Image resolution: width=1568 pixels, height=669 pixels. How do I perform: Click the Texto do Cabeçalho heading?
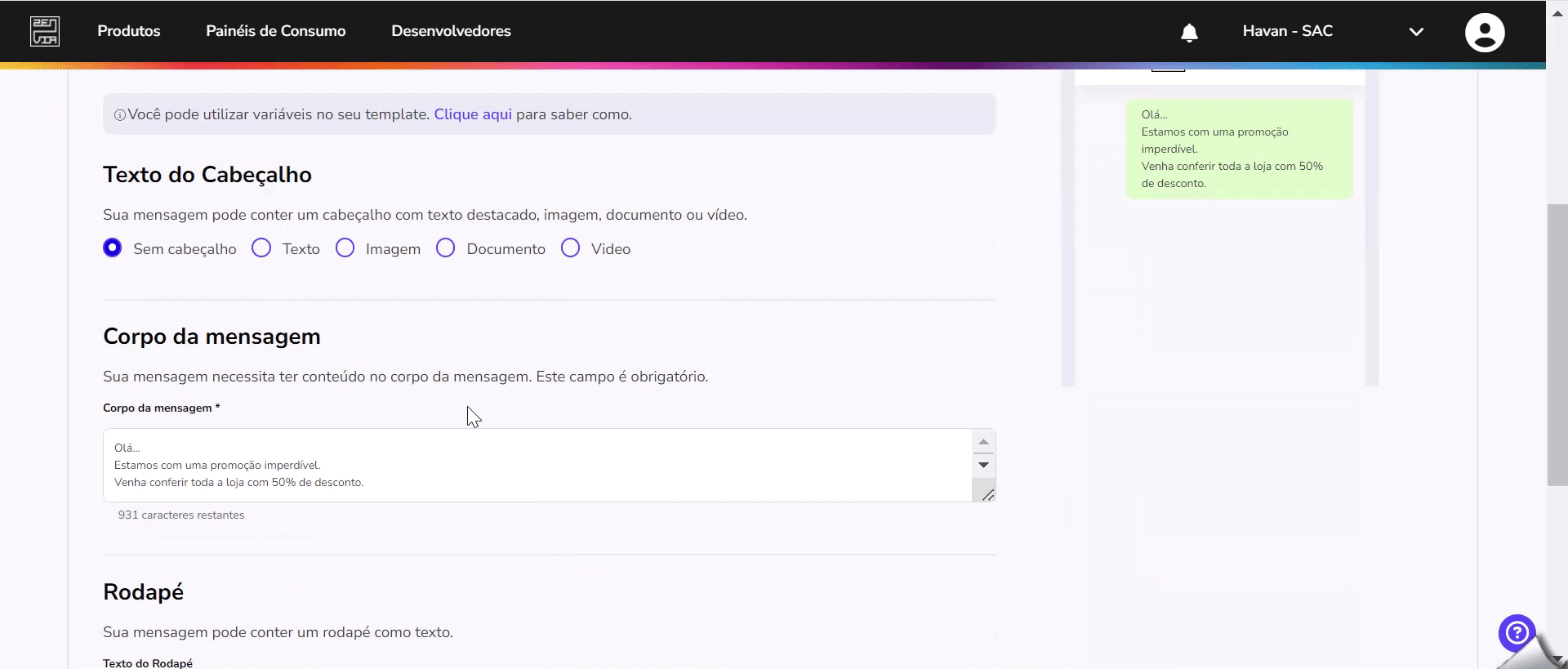tap(207, 175)
